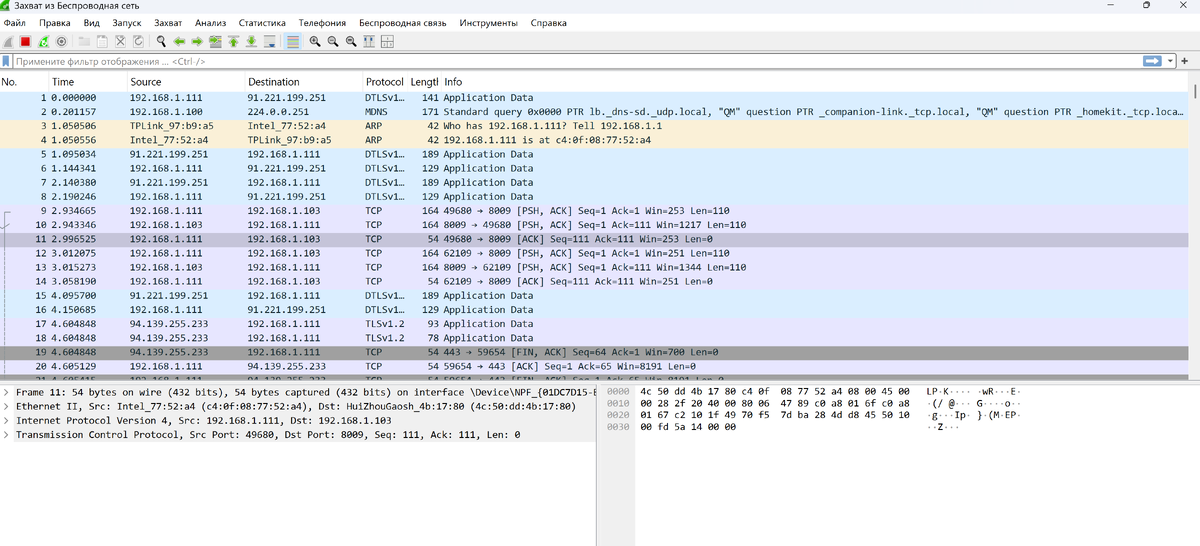This screenshot has width=1200, height=546.
Task: Open the Анализ menu
Action: pos(211,22)
